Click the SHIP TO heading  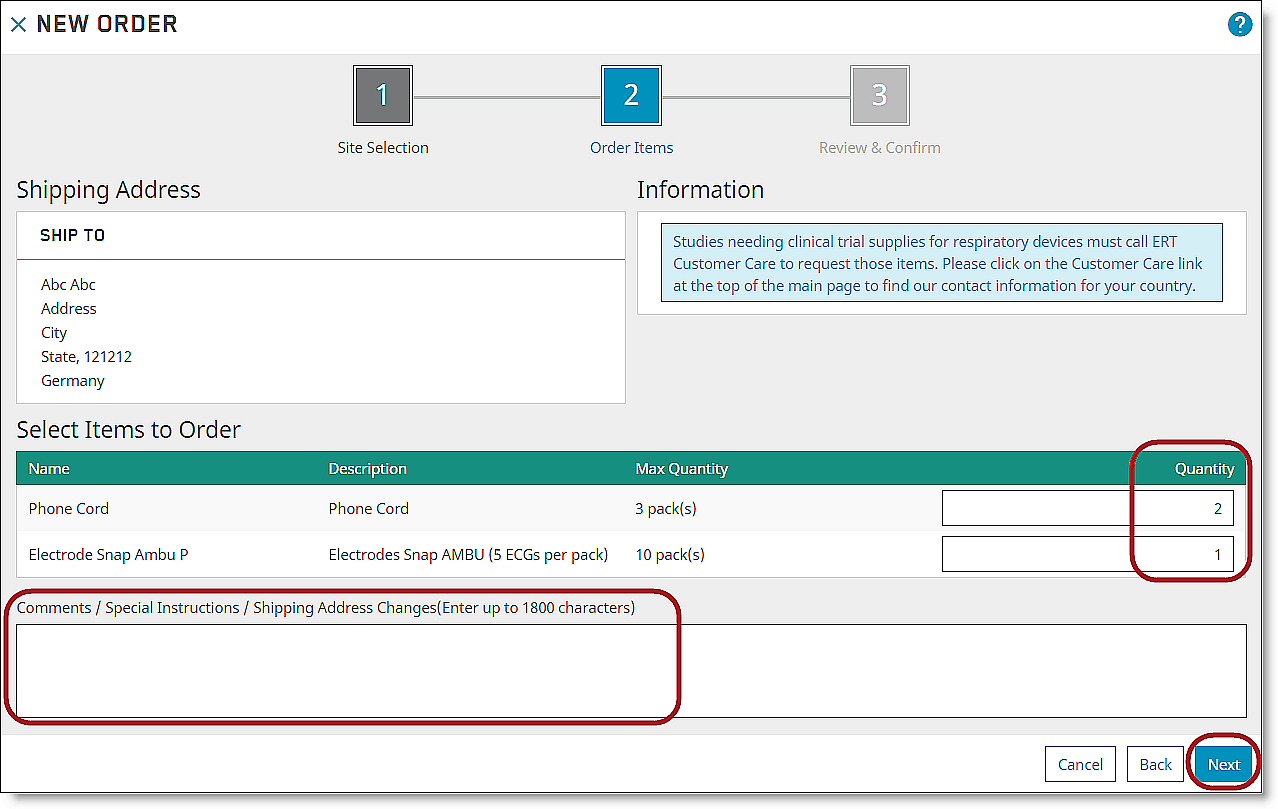72,236
